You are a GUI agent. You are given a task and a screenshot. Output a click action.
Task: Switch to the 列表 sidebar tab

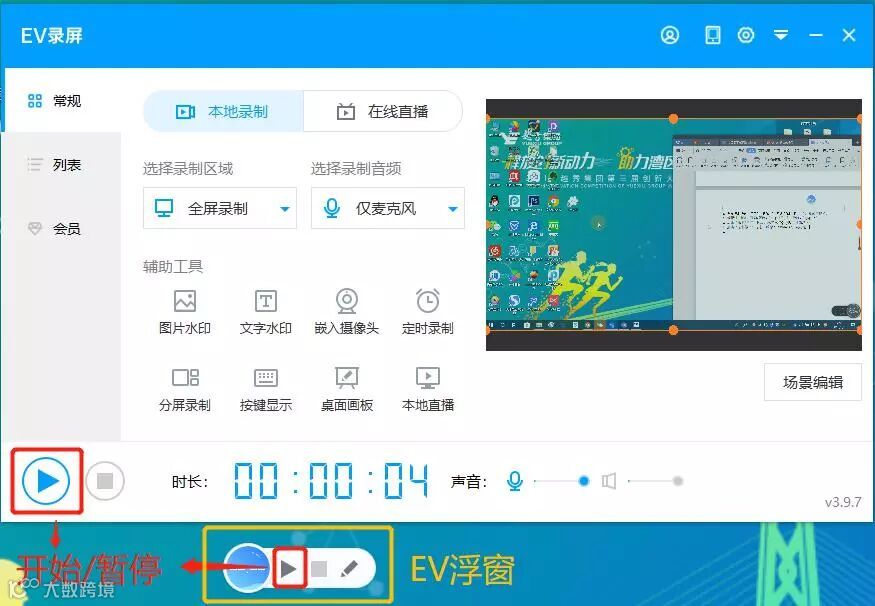point(61,165)
